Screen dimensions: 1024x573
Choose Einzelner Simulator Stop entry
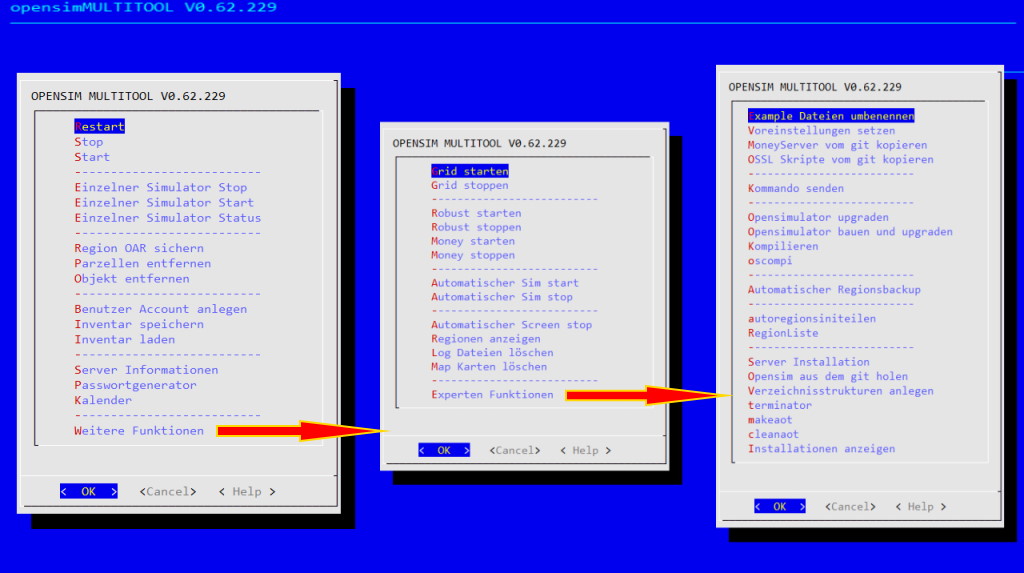pyautogui.click(x=160, y=187)
